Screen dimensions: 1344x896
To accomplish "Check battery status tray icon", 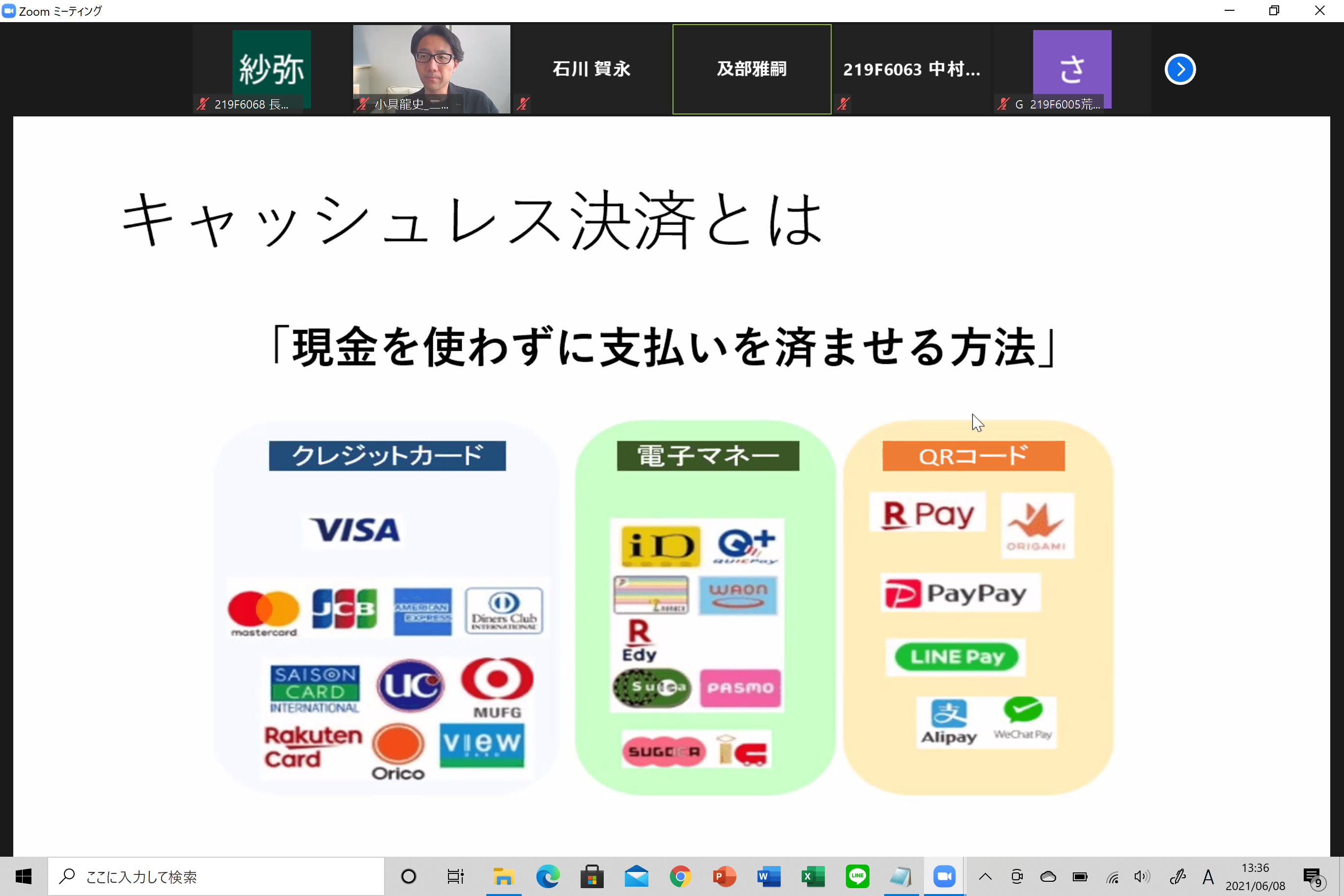I will (x=1080, y=876).
